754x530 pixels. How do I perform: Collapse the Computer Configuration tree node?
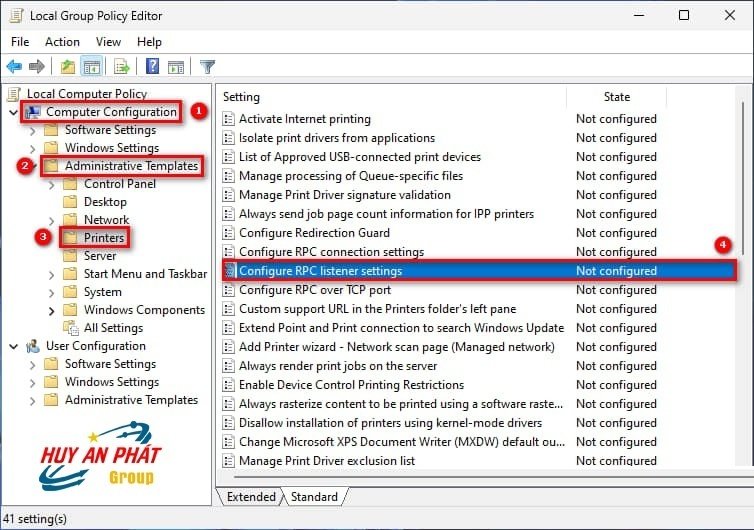click(13, 113)
